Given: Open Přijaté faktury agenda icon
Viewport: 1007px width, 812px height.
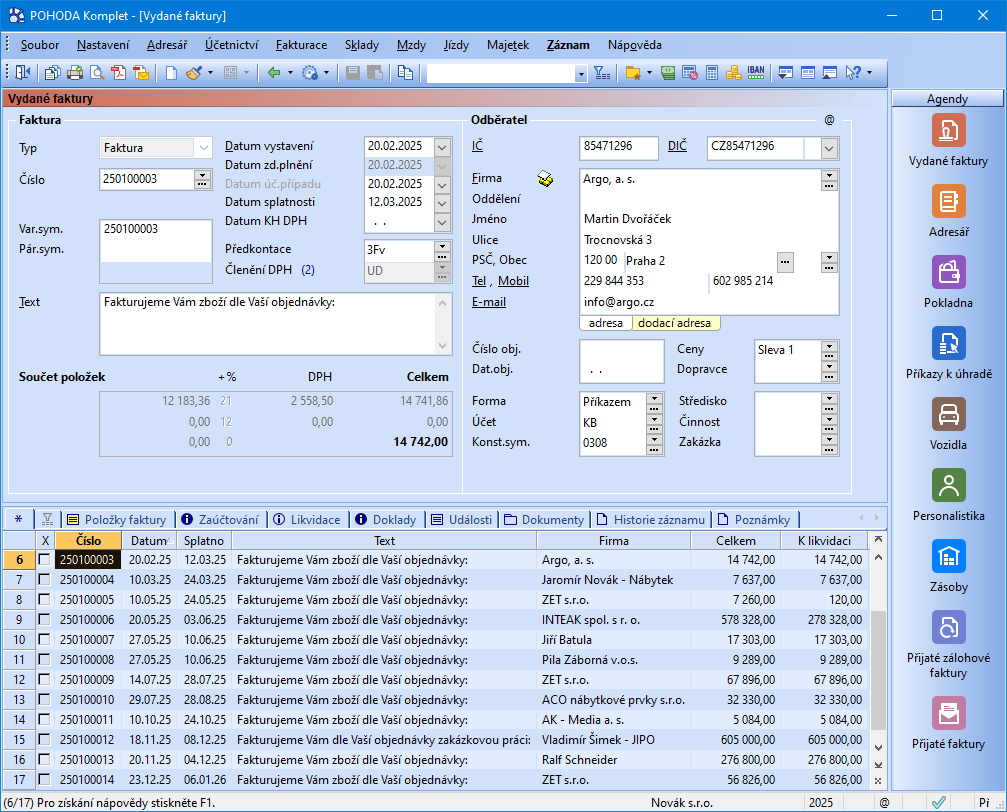Looking at the screenshot, I should coord(949,714).
